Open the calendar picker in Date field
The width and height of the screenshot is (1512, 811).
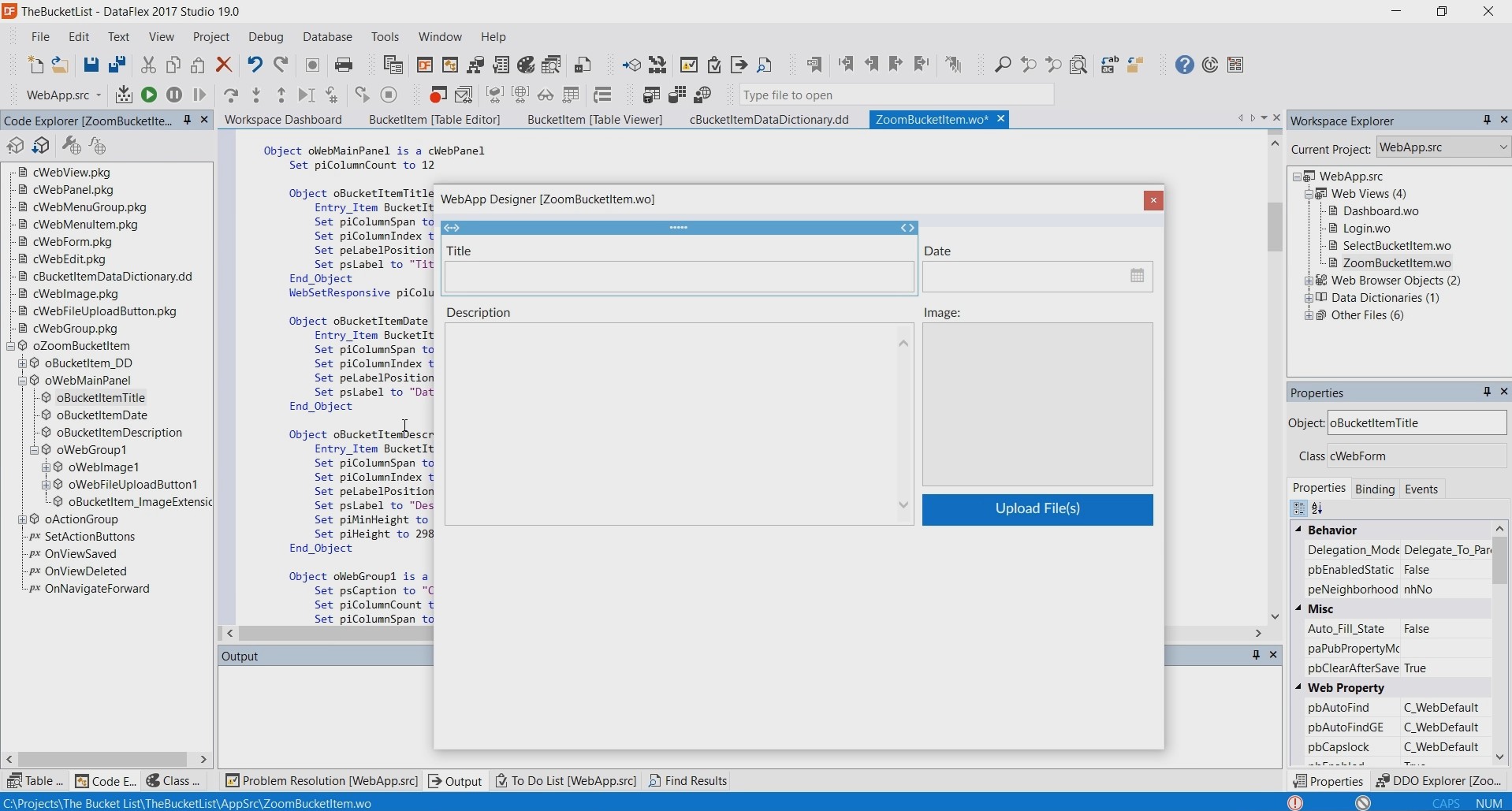pos(1137,277)
